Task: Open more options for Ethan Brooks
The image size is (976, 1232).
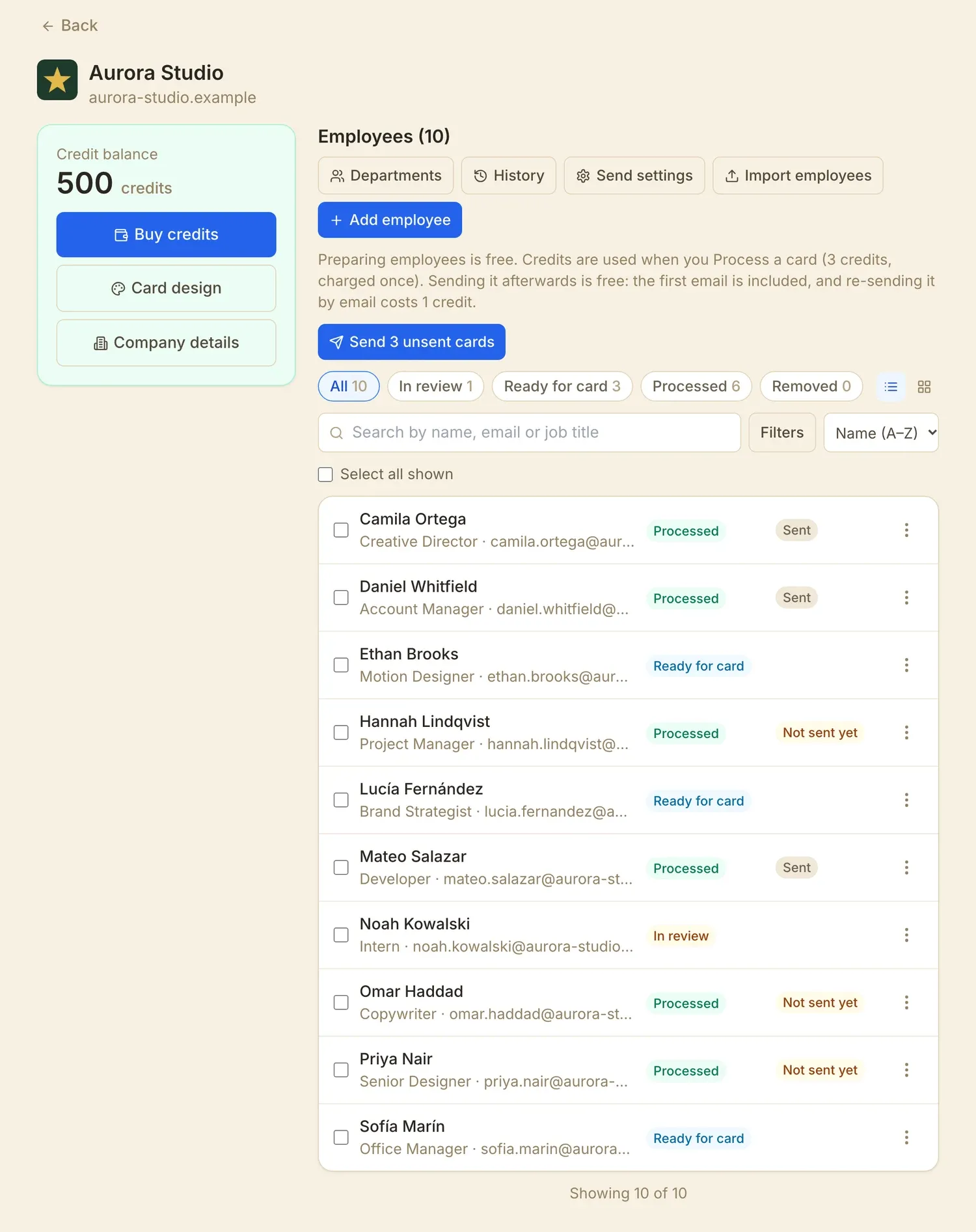Action: pos(906,665)
